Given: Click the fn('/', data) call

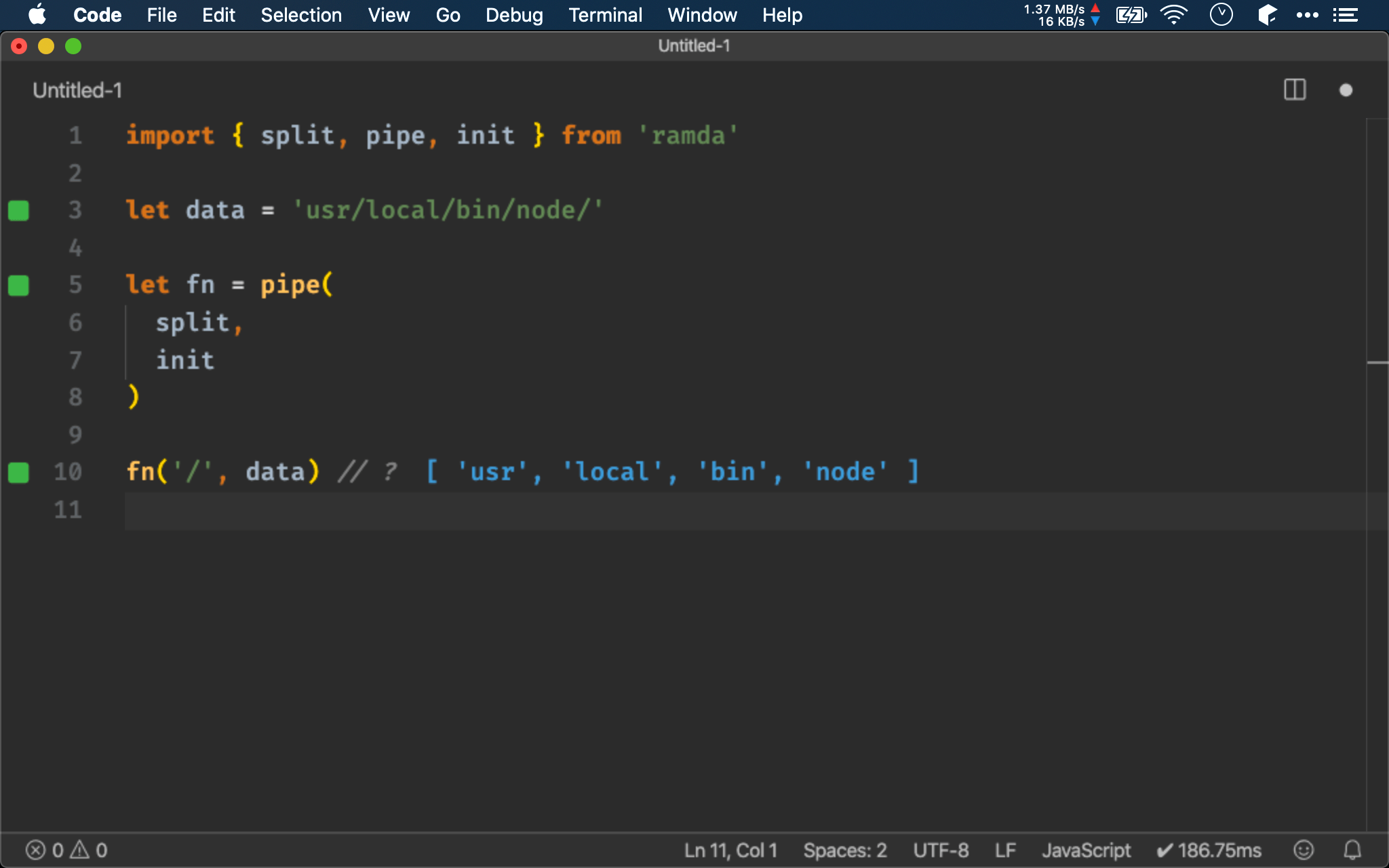Looking at the screenshot, I should [x=222, y=472].
